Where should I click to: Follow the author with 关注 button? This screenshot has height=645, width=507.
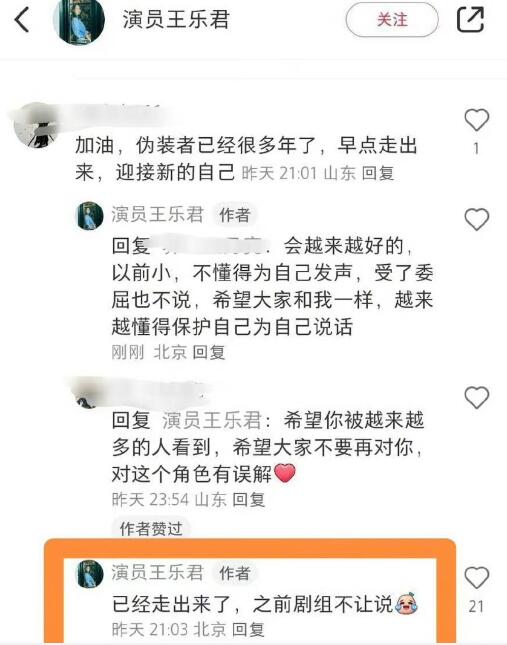[x=392, y=20]
